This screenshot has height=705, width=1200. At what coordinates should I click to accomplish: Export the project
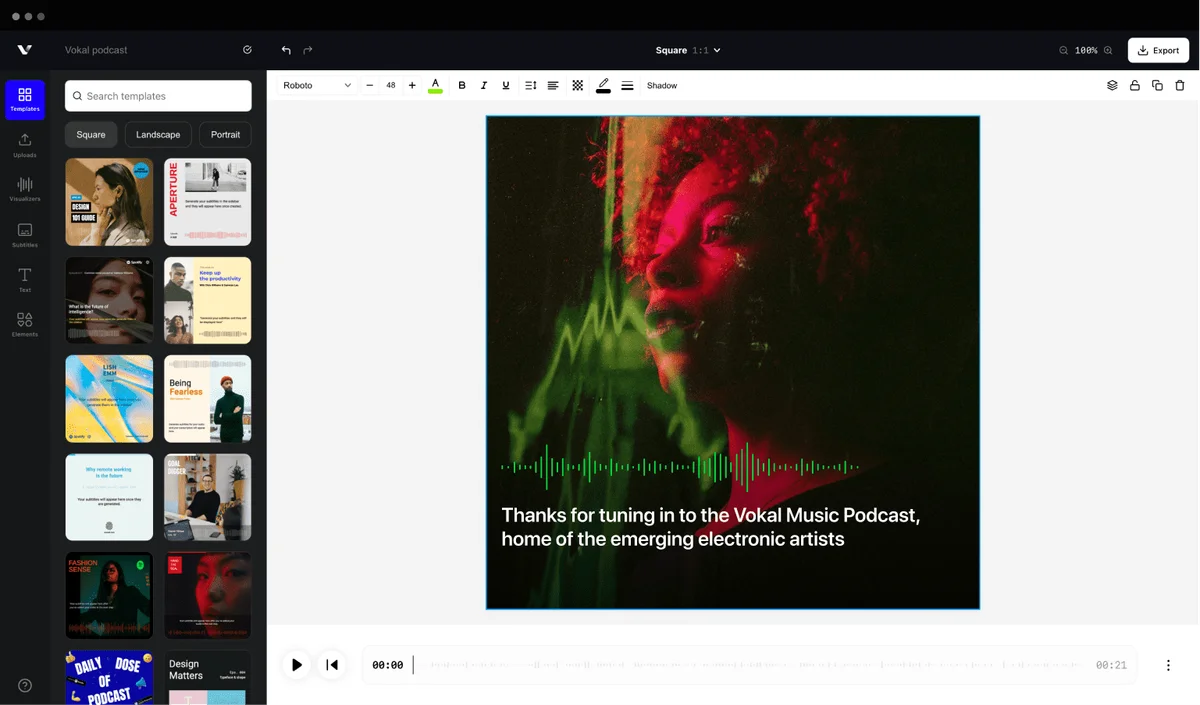pos(1158,50)
